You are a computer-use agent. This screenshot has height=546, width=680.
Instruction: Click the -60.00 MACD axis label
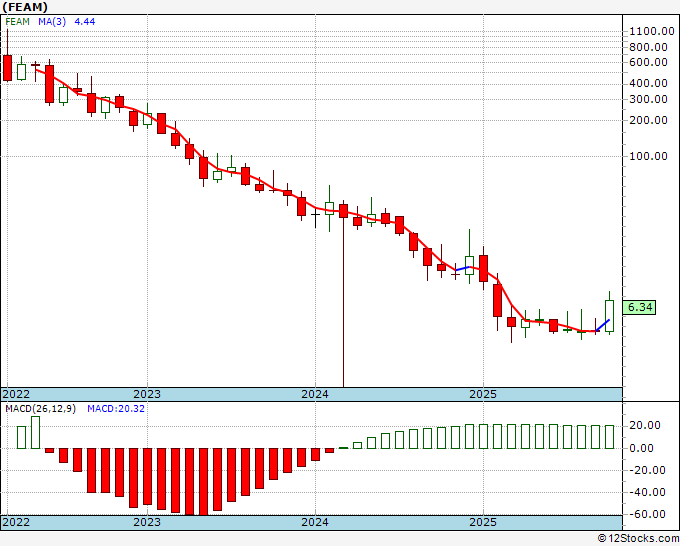tap(647, 514)
